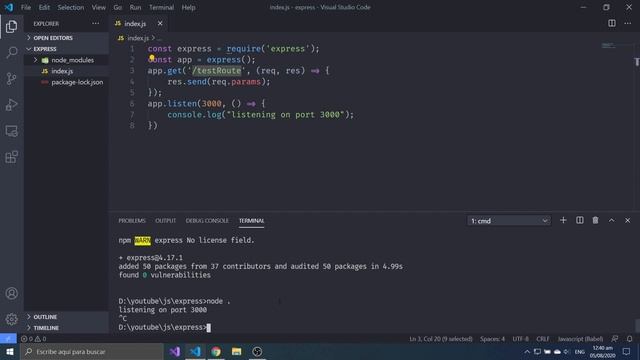Select index.js in the file tree
Screen dimensions: 640x360
click(x=67, y=71)
